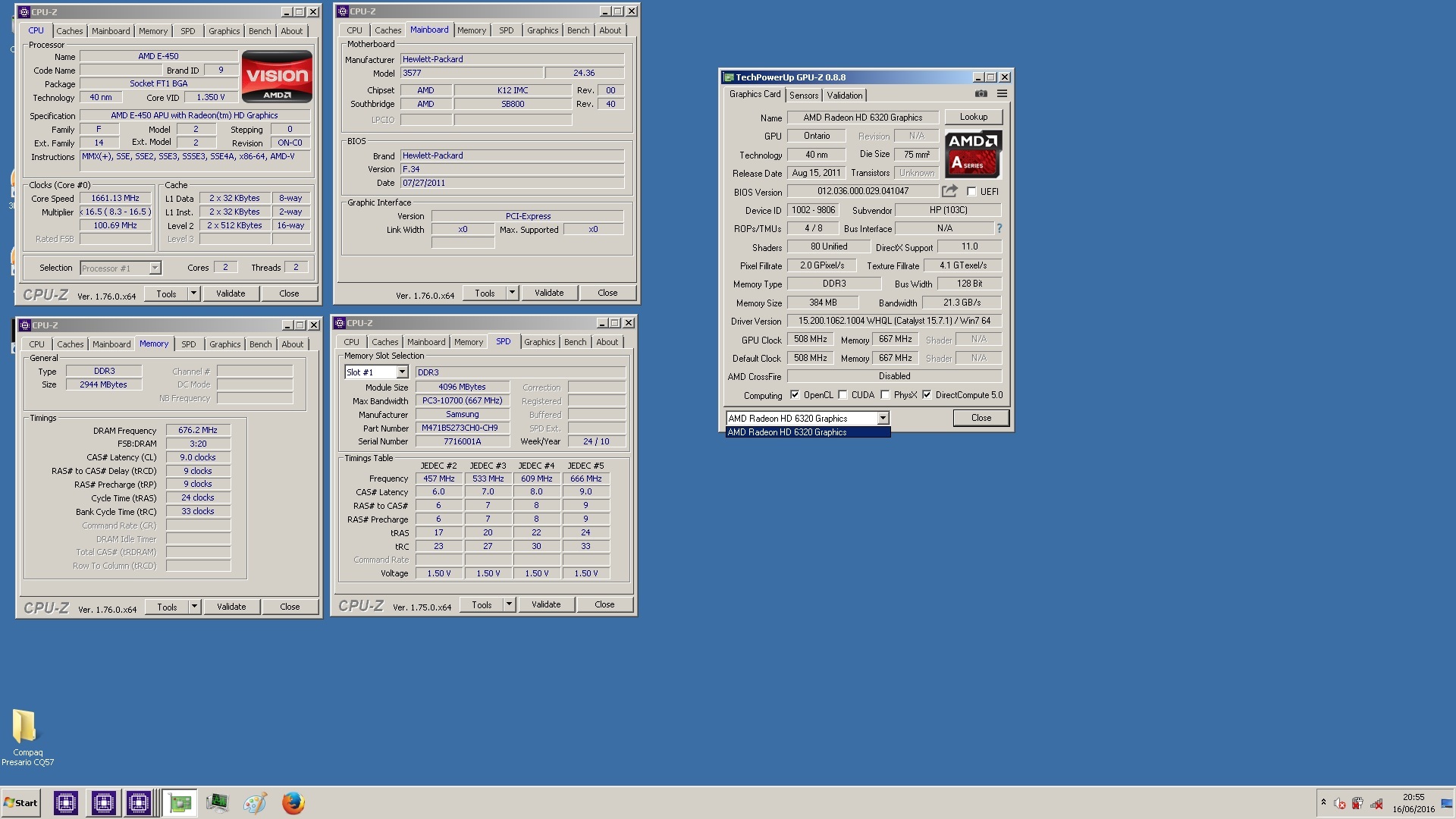Click the network signal tray icon
Image resolution: width=1456 pixels, height=819 pixels.
pos(1376,803)
